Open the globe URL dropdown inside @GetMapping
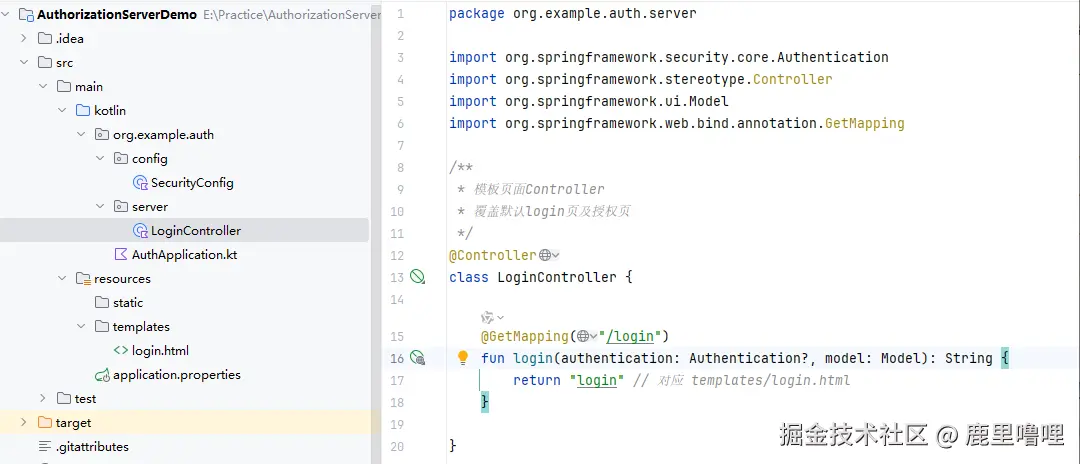 [x=587, y=336]
